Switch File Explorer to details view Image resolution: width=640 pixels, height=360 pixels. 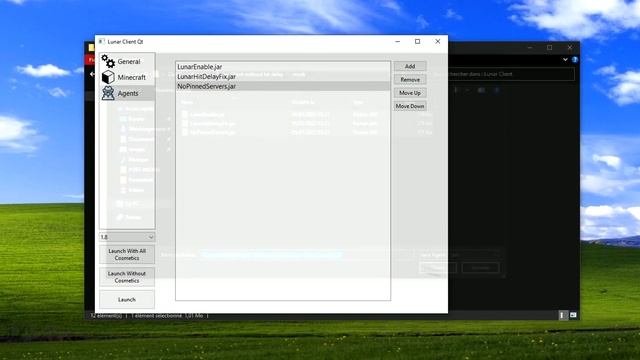[562, 315]
